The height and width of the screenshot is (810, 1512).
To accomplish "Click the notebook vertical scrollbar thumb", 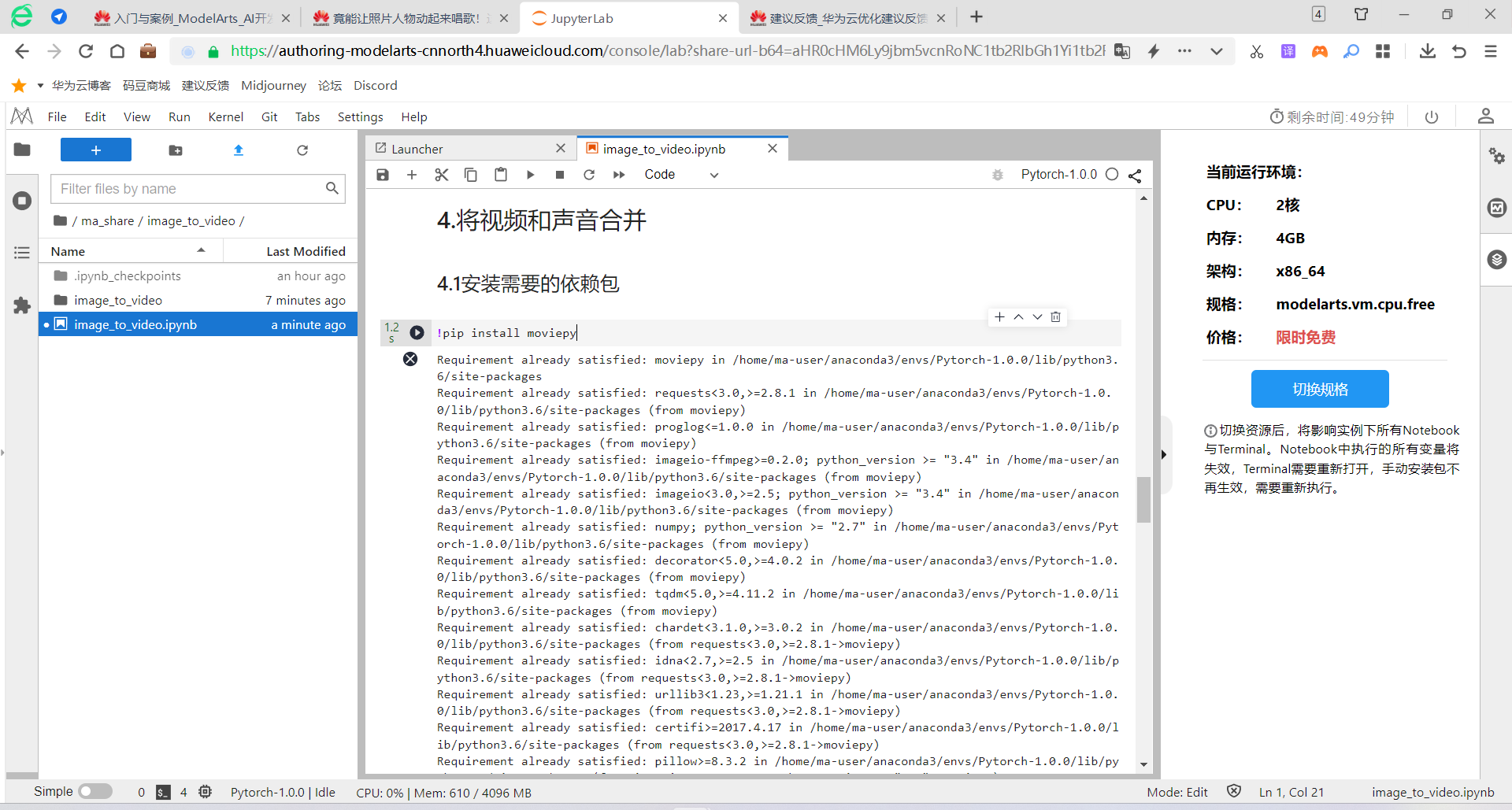I will tap(1143, 499).
